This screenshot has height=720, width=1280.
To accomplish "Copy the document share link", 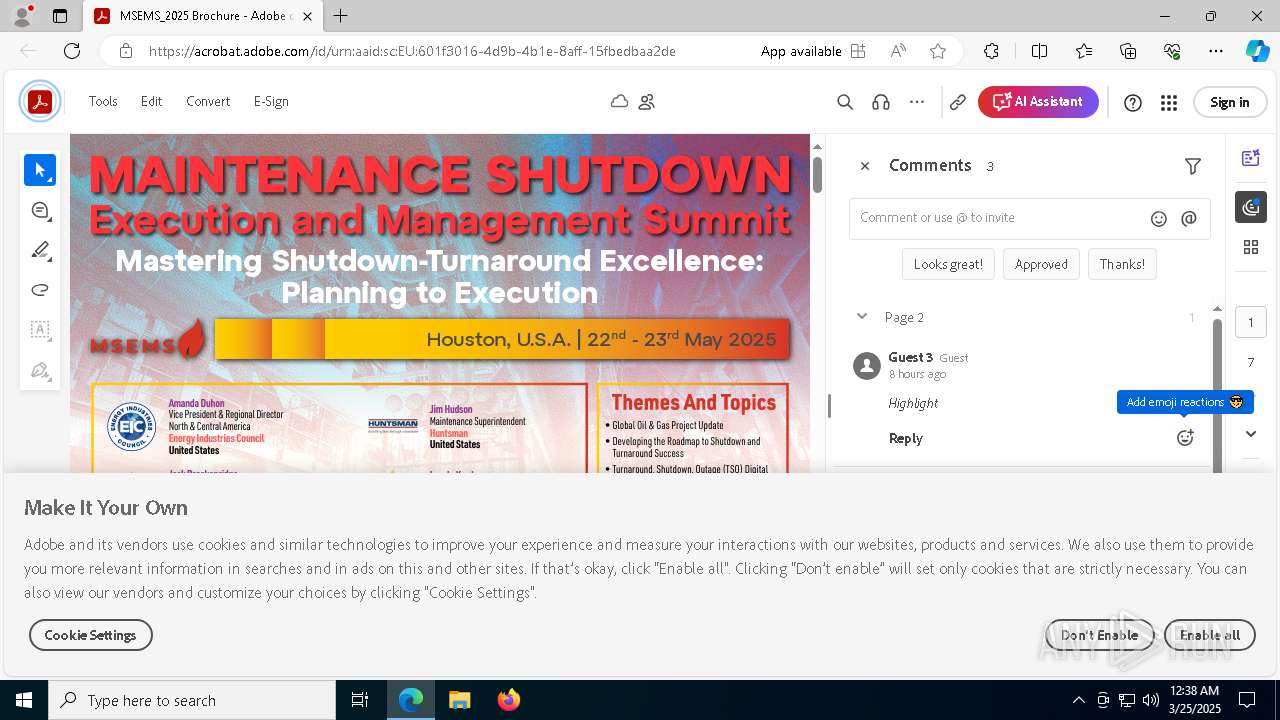I will [x=958, y=101].
